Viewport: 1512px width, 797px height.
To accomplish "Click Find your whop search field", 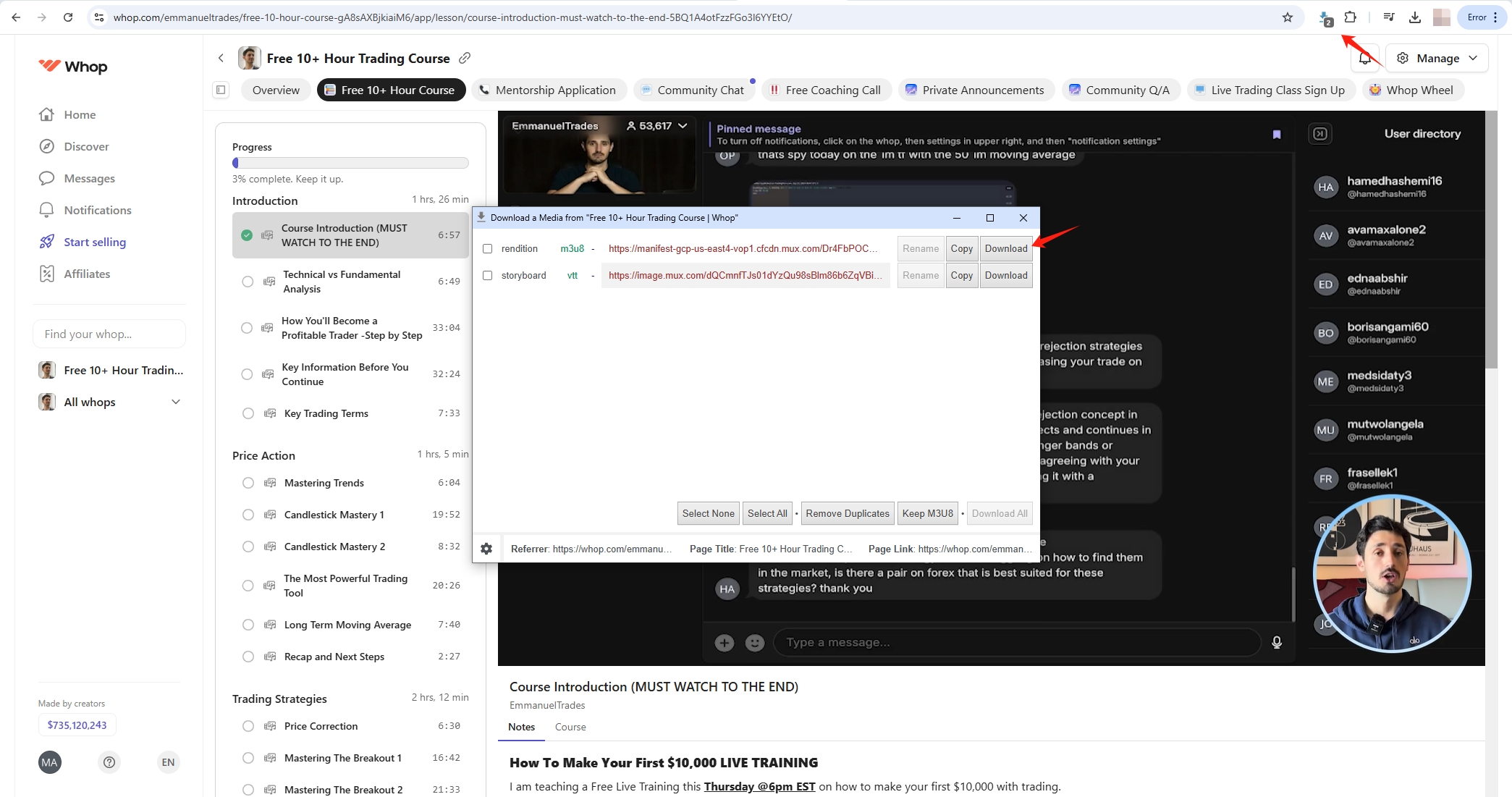I will point(109,334).
